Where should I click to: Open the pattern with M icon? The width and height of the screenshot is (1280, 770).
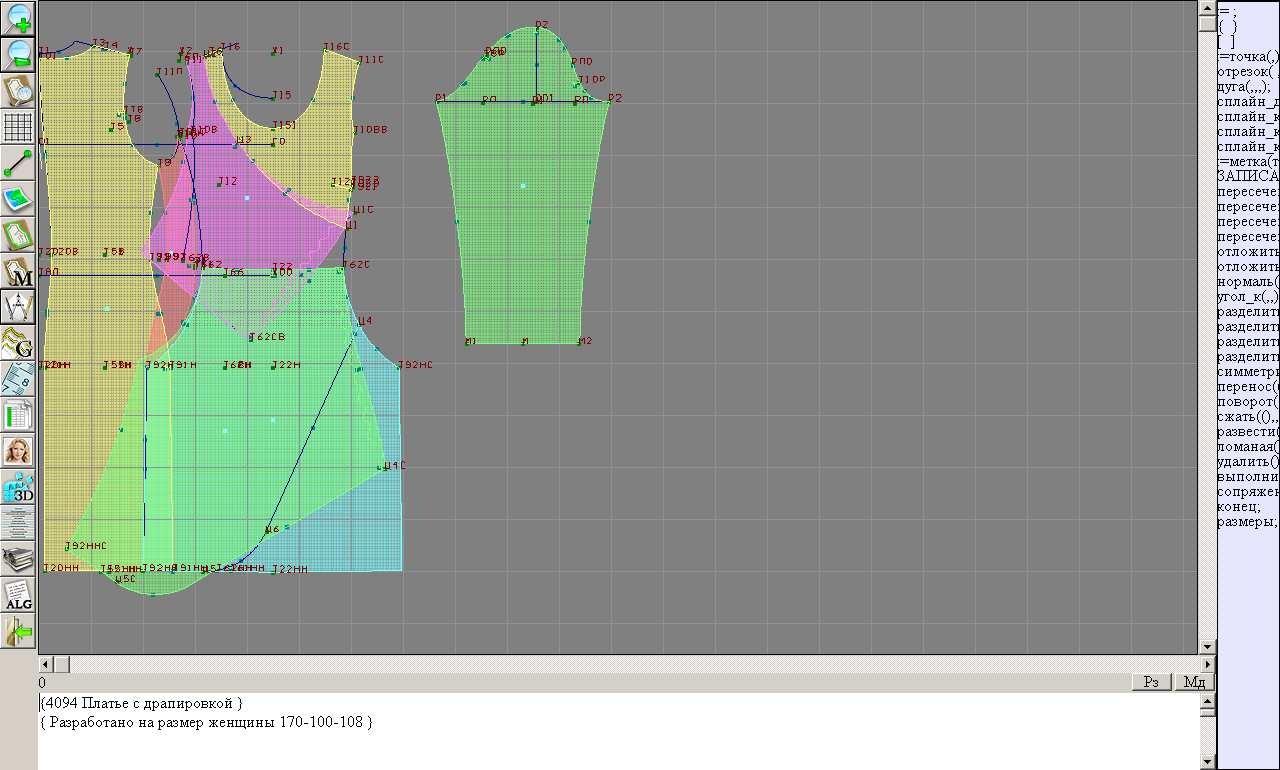tap(19, 271)
